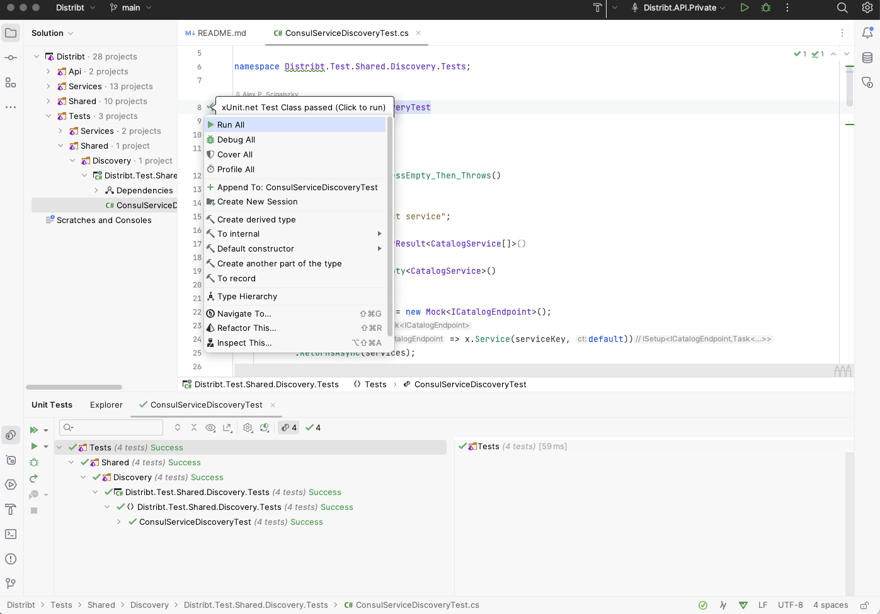Open the Solution view dropdown

coord(52,33)
